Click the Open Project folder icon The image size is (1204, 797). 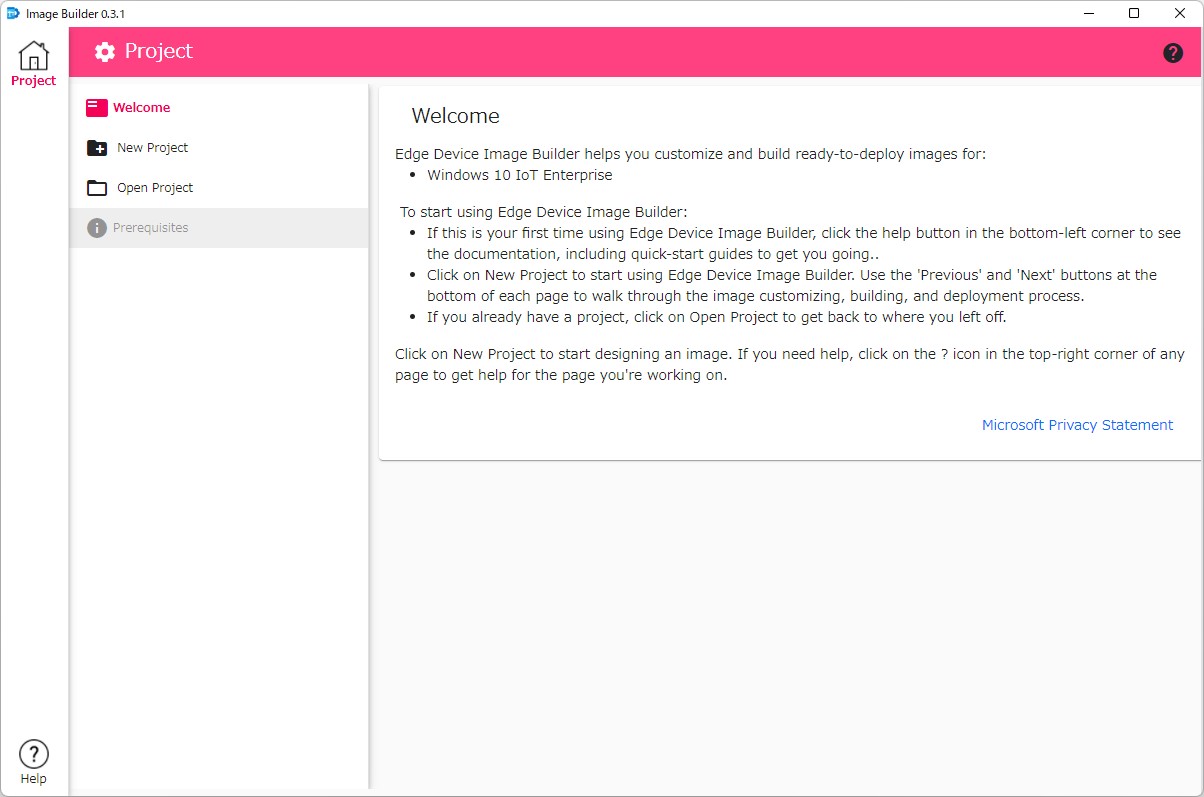(x=96, y=187)
